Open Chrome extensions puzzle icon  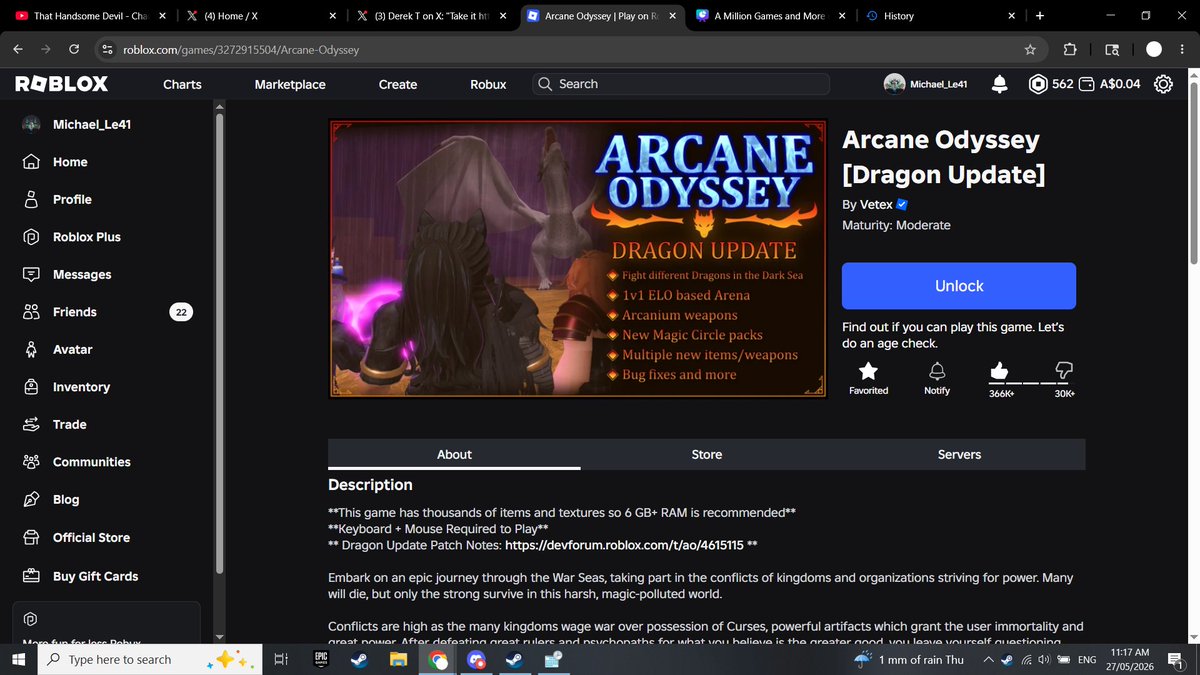(1069, 49)
